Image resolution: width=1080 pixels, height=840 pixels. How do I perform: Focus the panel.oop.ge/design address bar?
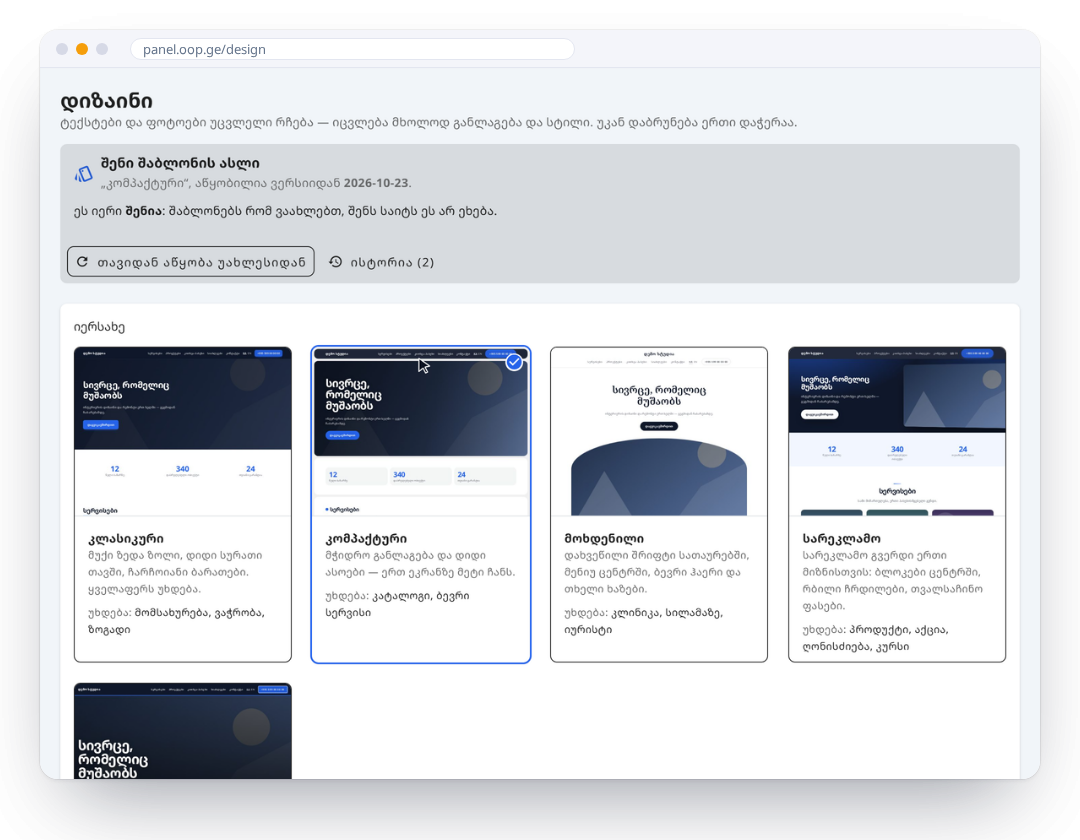pos(352,49)
